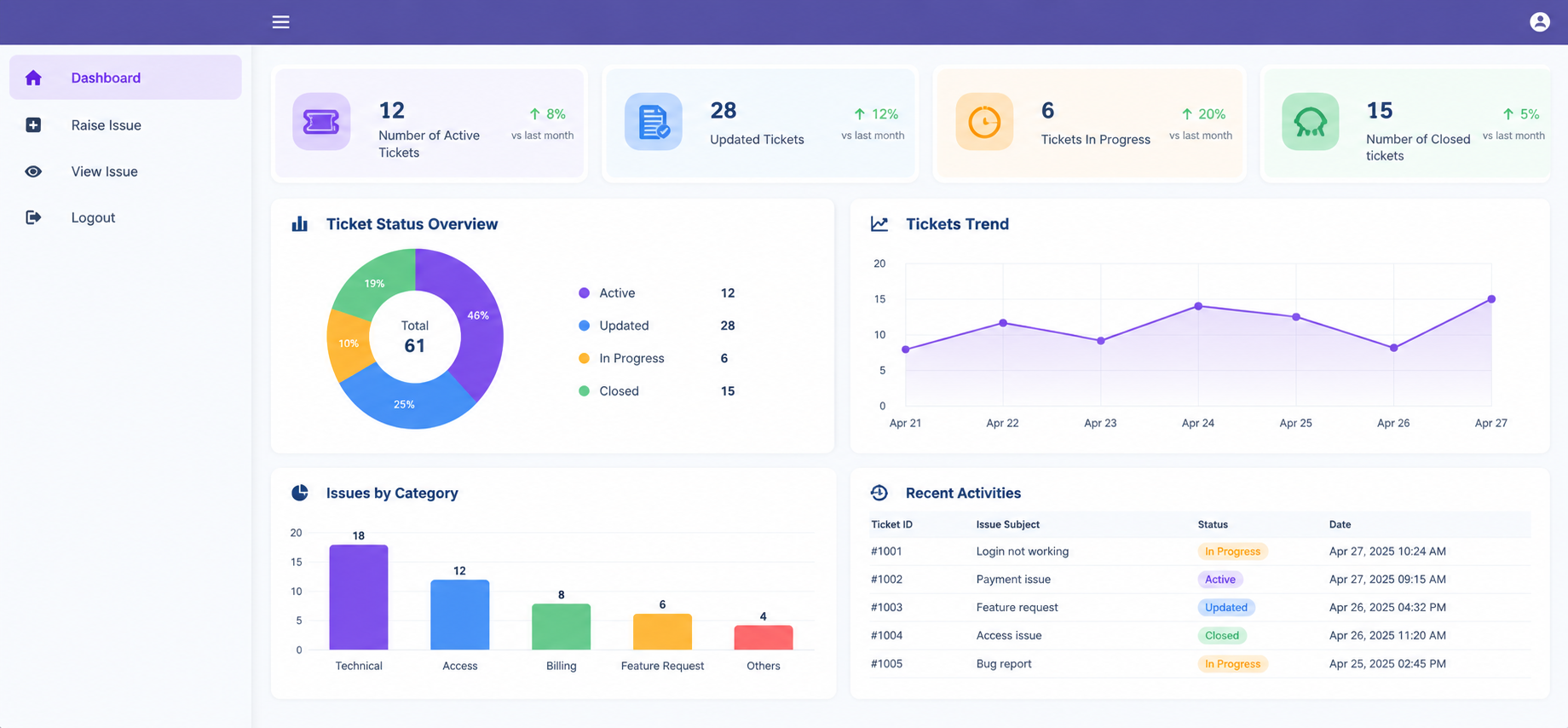This screenshot has width=1568, height=728.
Task: Select the Apr 27 data point on Tickets Trend
Action: (x=1491, y=299)
